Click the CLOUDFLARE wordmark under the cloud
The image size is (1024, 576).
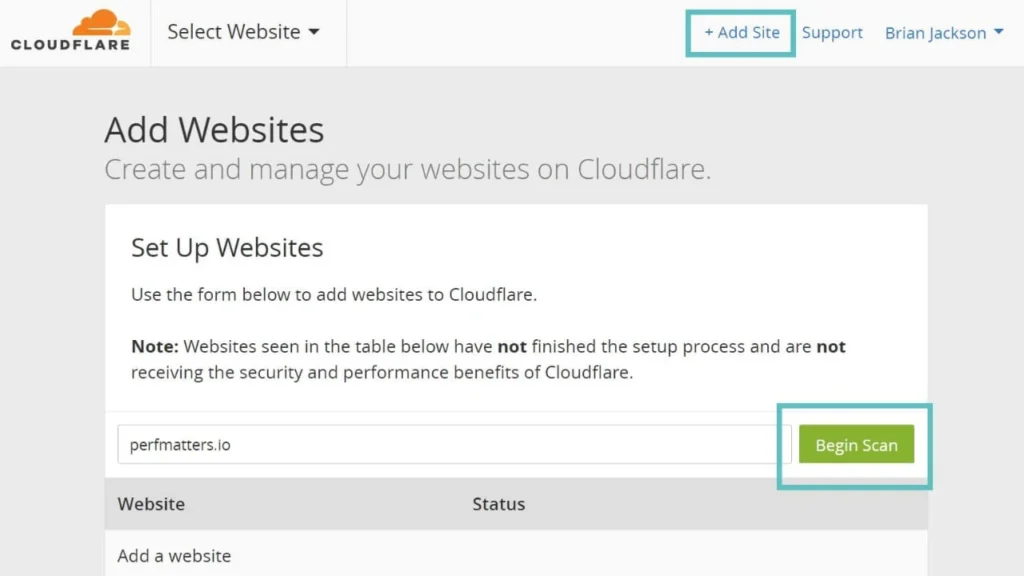click(70, 45)
